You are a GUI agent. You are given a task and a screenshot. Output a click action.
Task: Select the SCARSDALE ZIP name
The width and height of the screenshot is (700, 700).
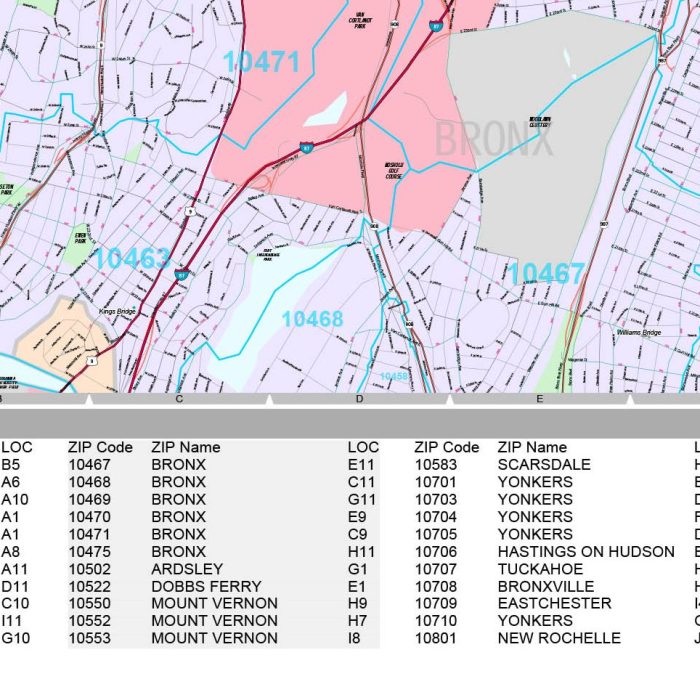pyautogui.click(x=544, y=465)
